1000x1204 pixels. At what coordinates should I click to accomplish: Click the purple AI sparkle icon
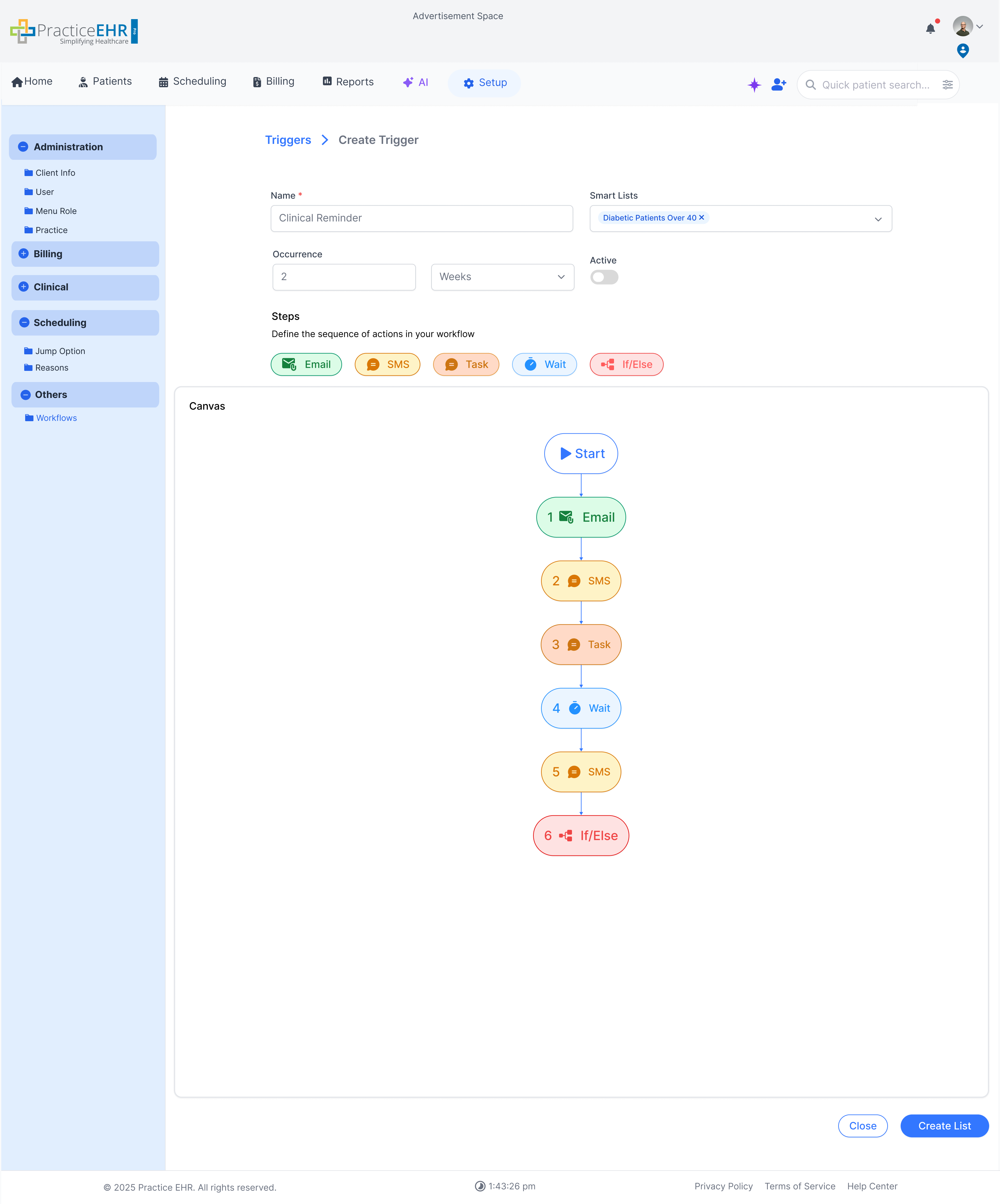pos(754,85)
